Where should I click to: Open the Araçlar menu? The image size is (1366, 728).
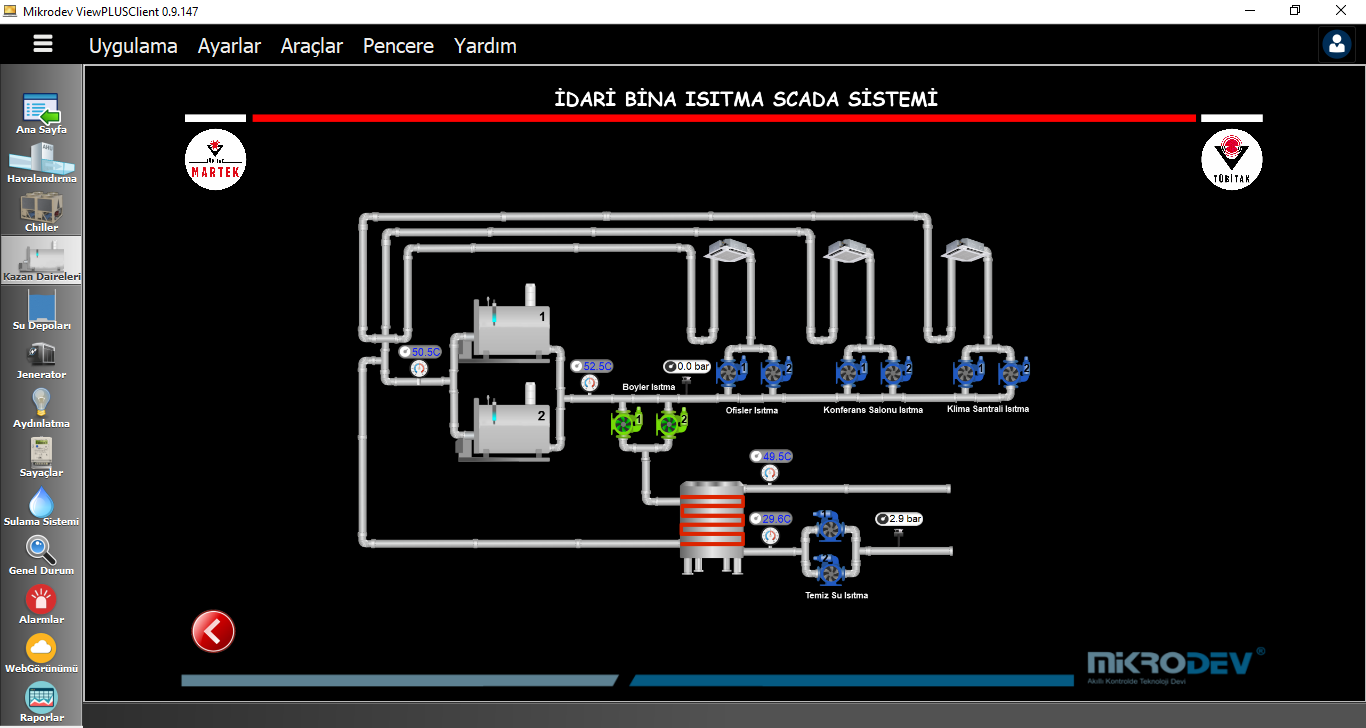(312, 46)
